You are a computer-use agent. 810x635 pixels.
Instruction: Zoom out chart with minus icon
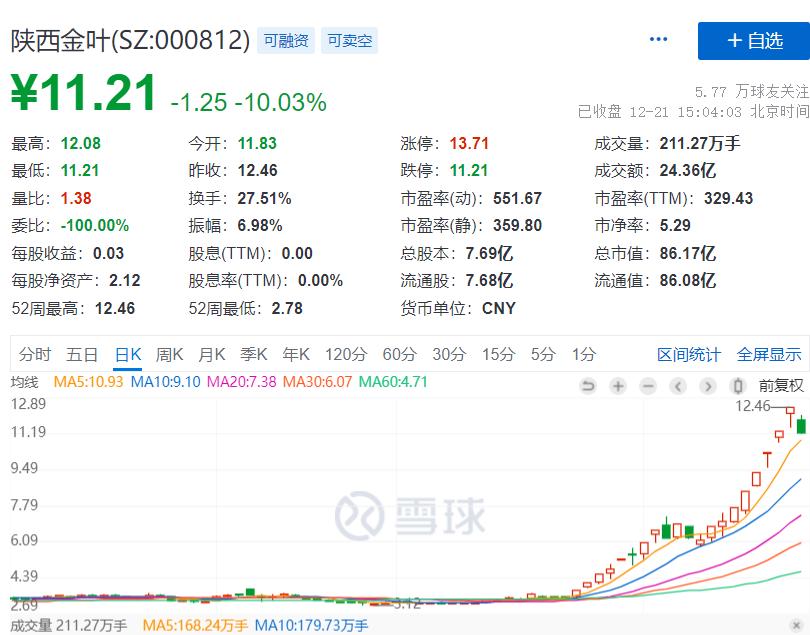pos(648,386)
